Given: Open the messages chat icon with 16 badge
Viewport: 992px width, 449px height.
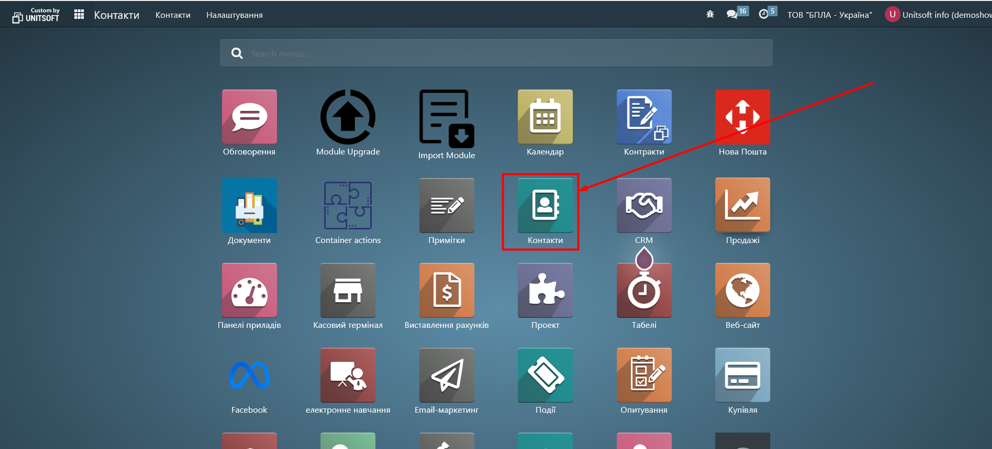Looking at the screenshot, I should click(x=732, y=15).
